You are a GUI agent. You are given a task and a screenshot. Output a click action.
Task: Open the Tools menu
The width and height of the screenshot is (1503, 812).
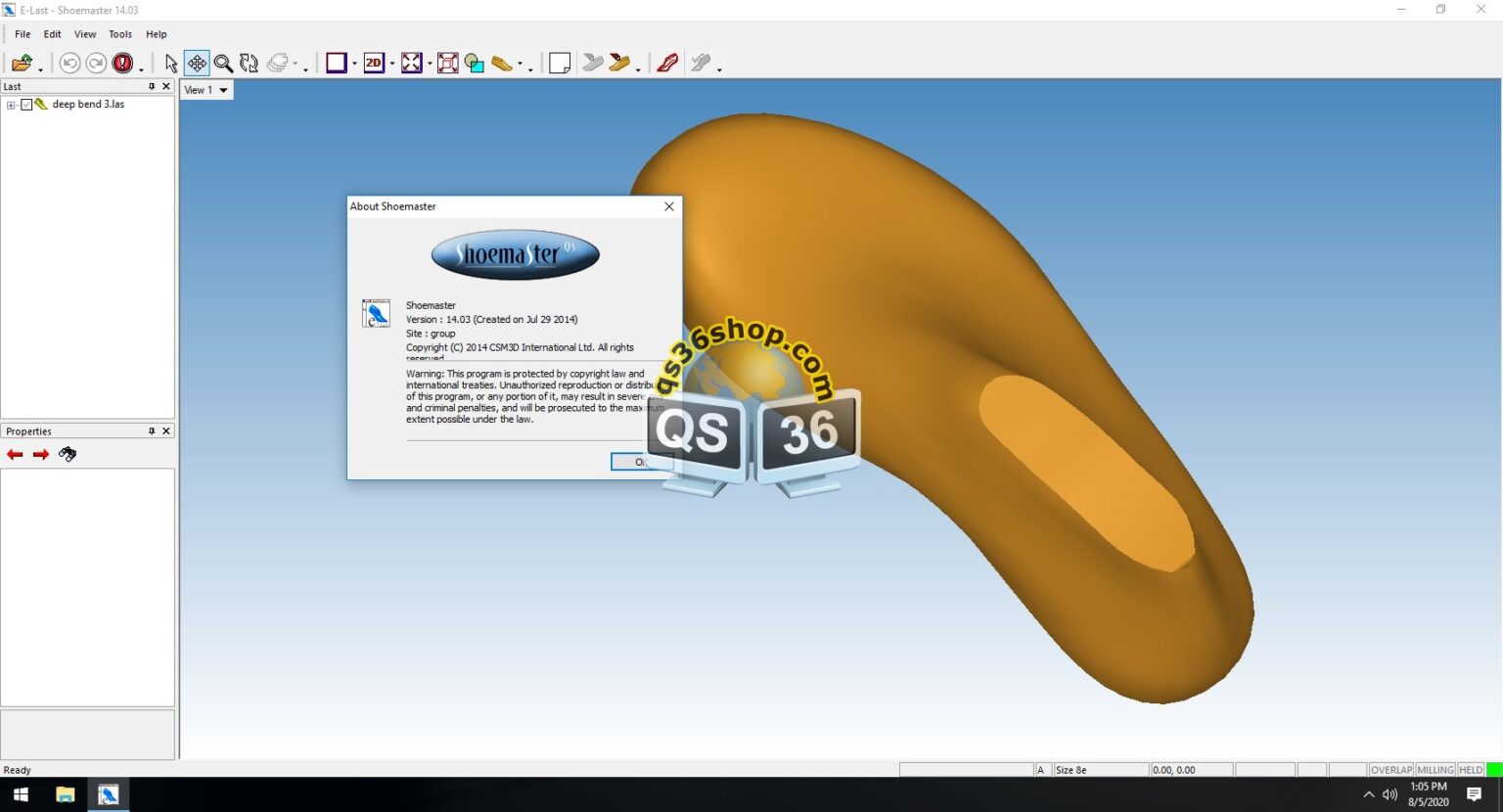[x=120, y=34]
